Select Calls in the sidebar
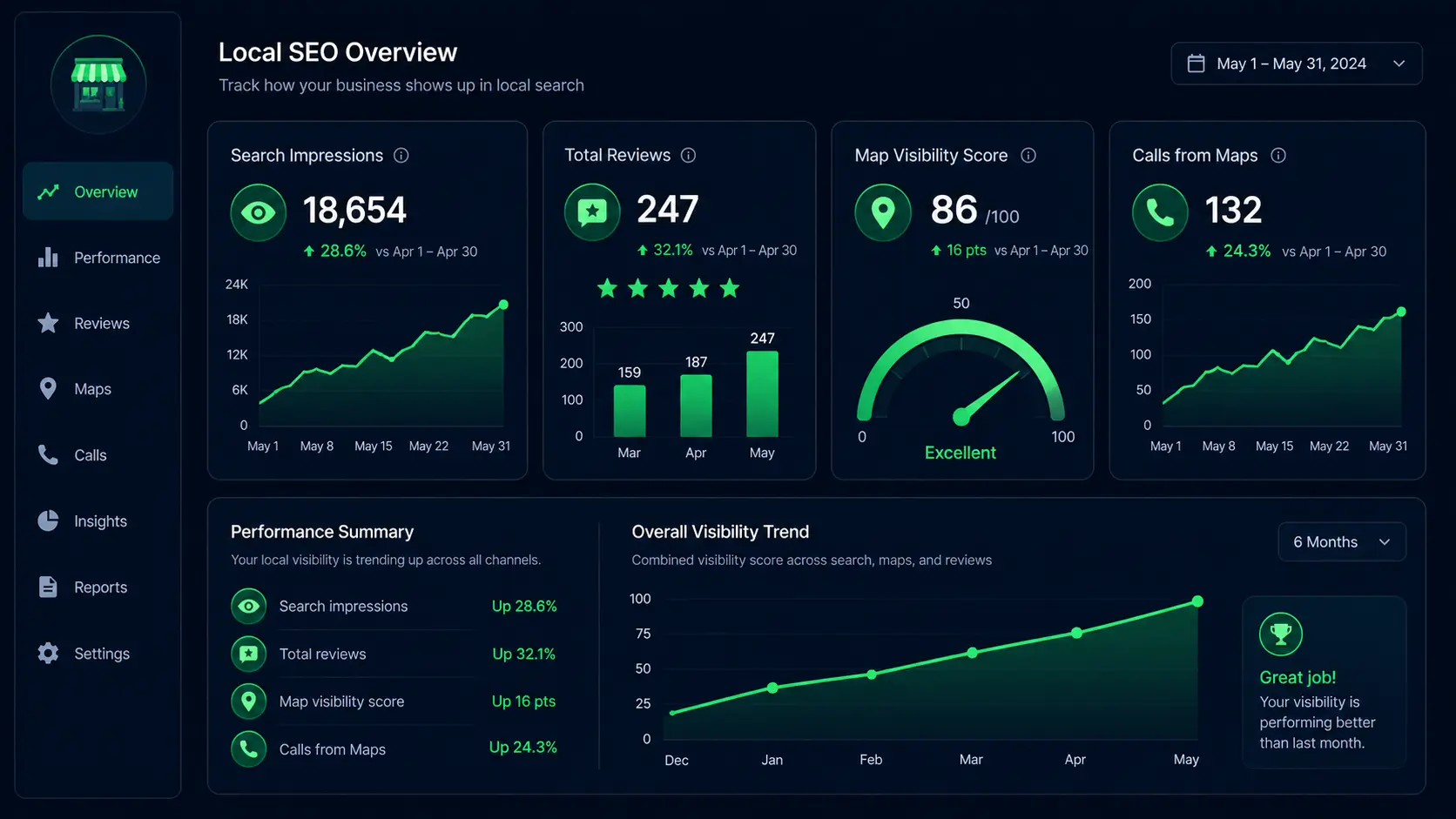 tap(98, 454)
